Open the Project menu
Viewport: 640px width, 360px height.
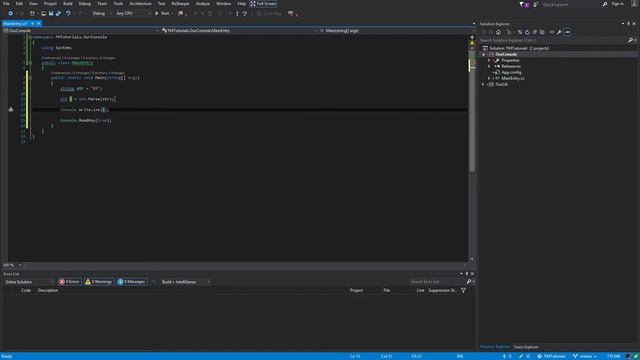tap(50, 4)
